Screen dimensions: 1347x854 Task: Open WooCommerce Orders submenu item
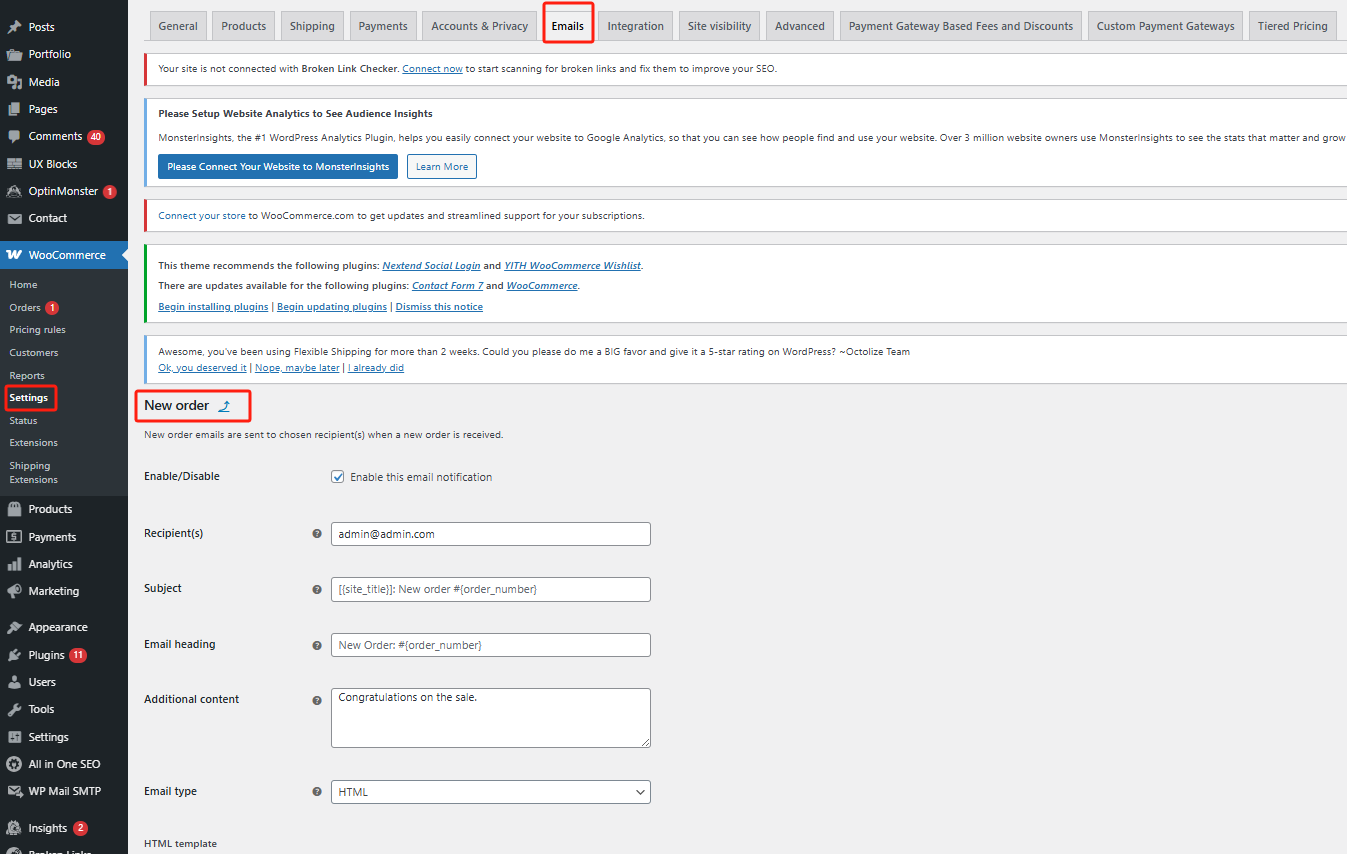(x=25, y=308)
